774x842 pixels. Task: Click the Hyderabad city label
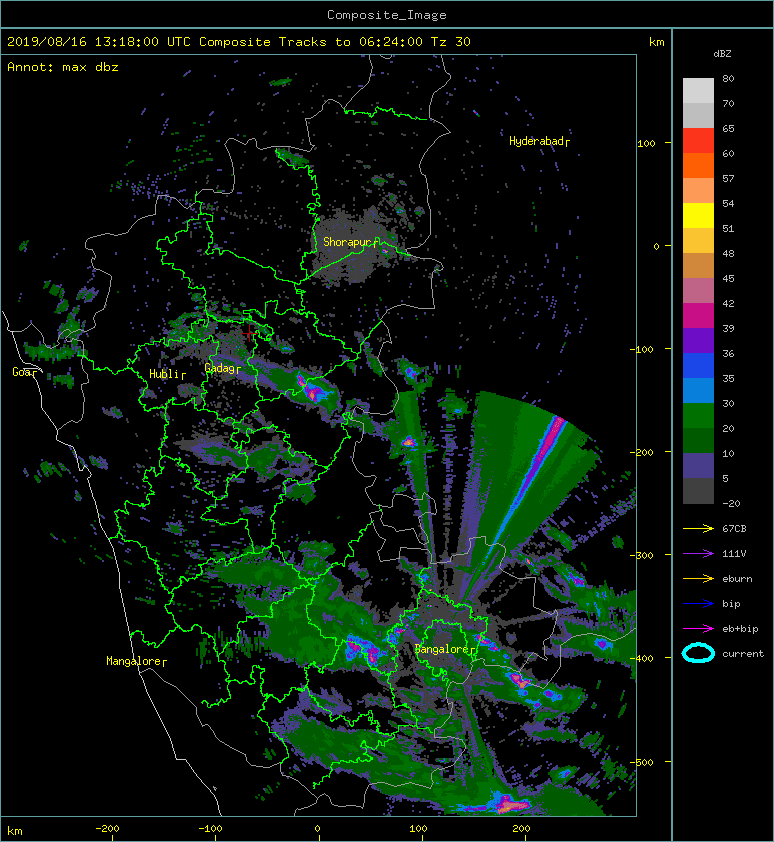click(x=536, y=141)
